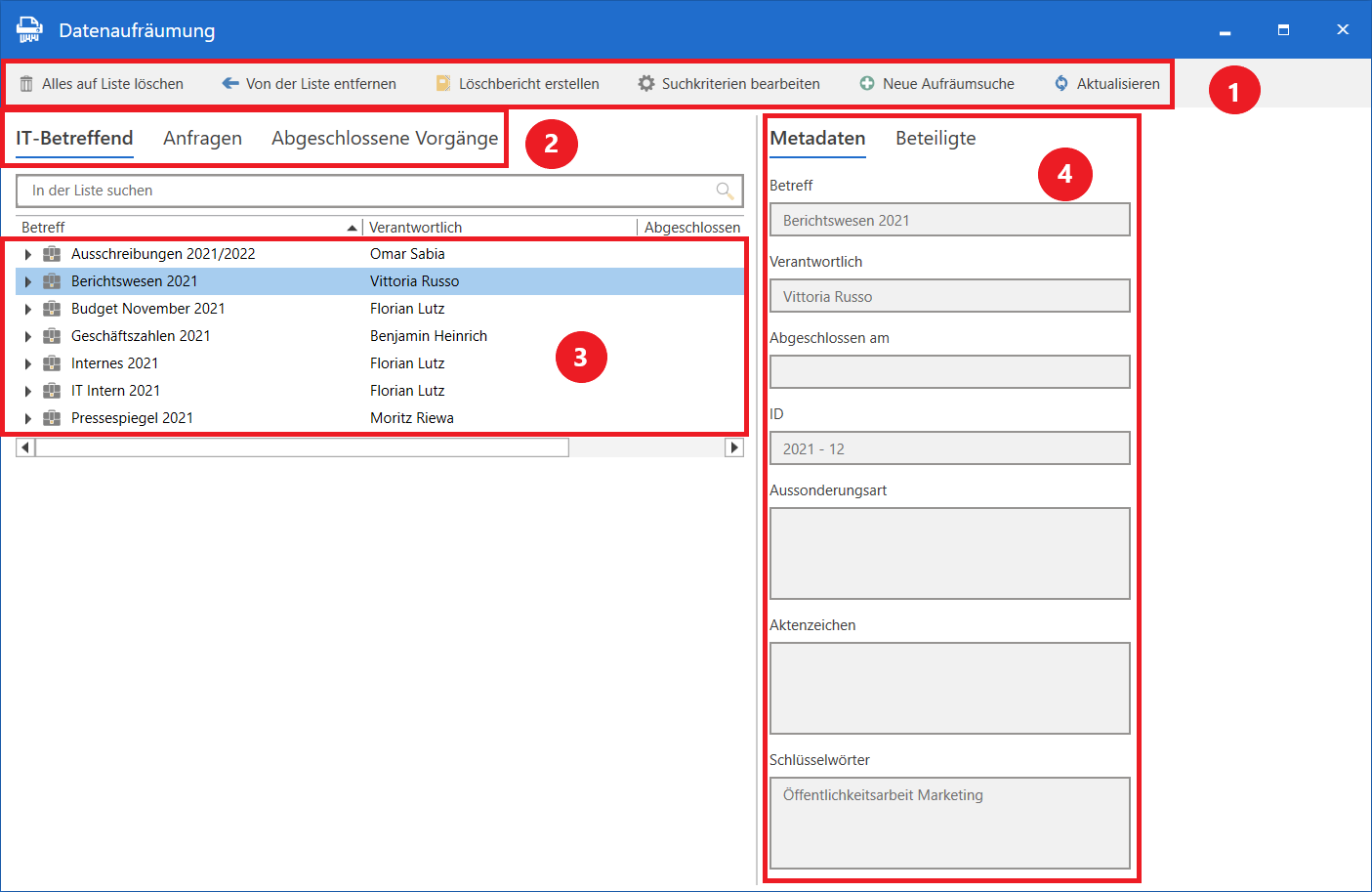Click the arrow icon for Von der Liste entfernen
This screenshot has height=892, width=1372.
point(230,83)
